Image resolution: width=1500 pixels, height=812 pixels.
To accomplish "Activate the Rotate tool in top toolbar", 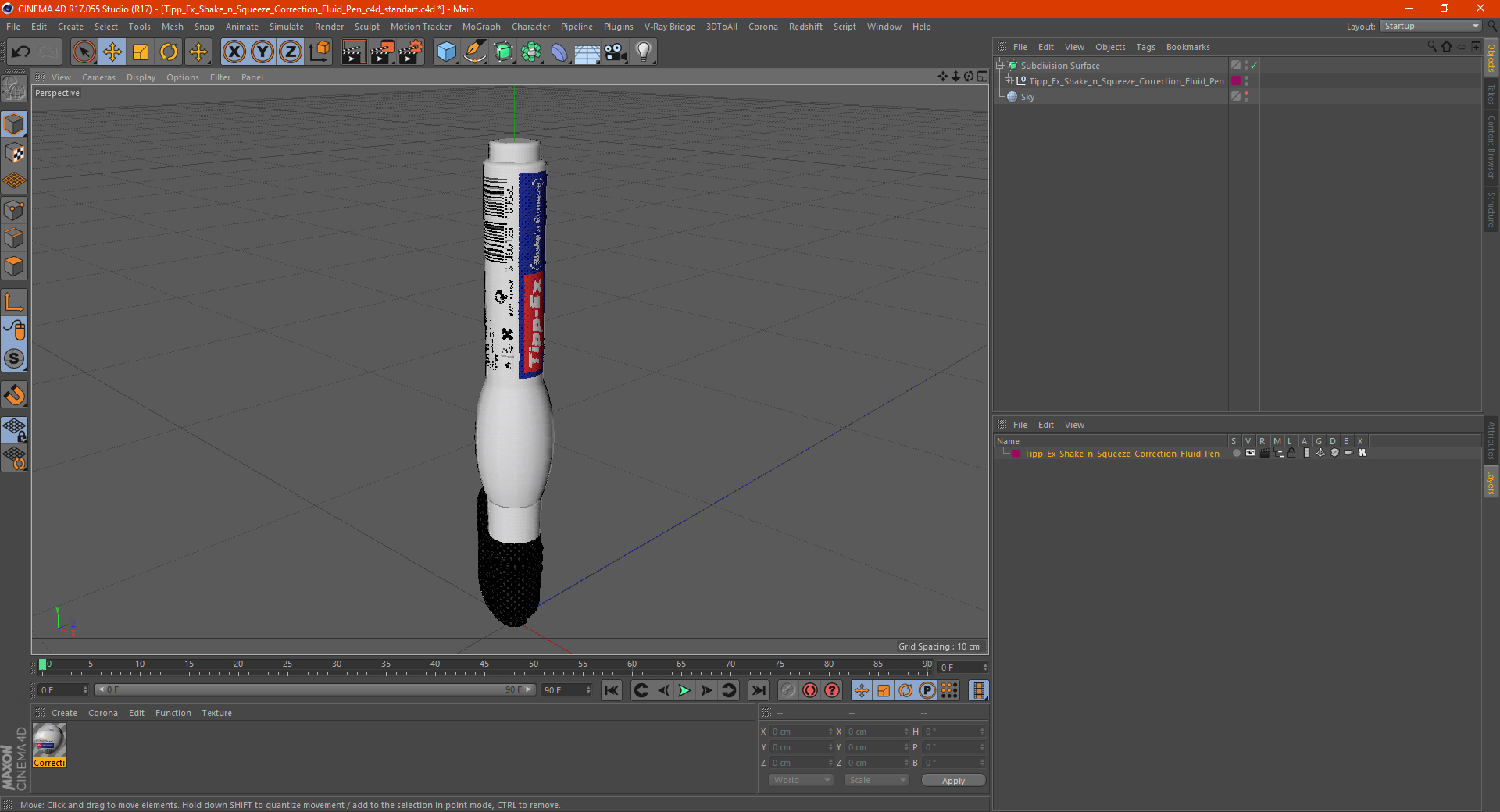I will pos(169,52).
